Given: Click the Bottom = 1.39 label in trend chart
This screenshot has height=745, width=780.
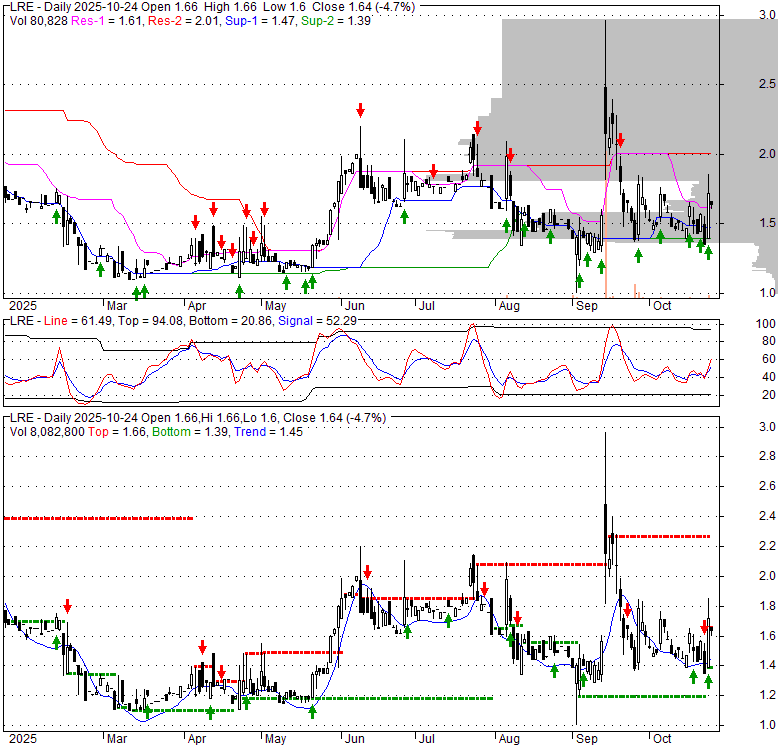Looking at the screenshot, I should pos(191,432).
